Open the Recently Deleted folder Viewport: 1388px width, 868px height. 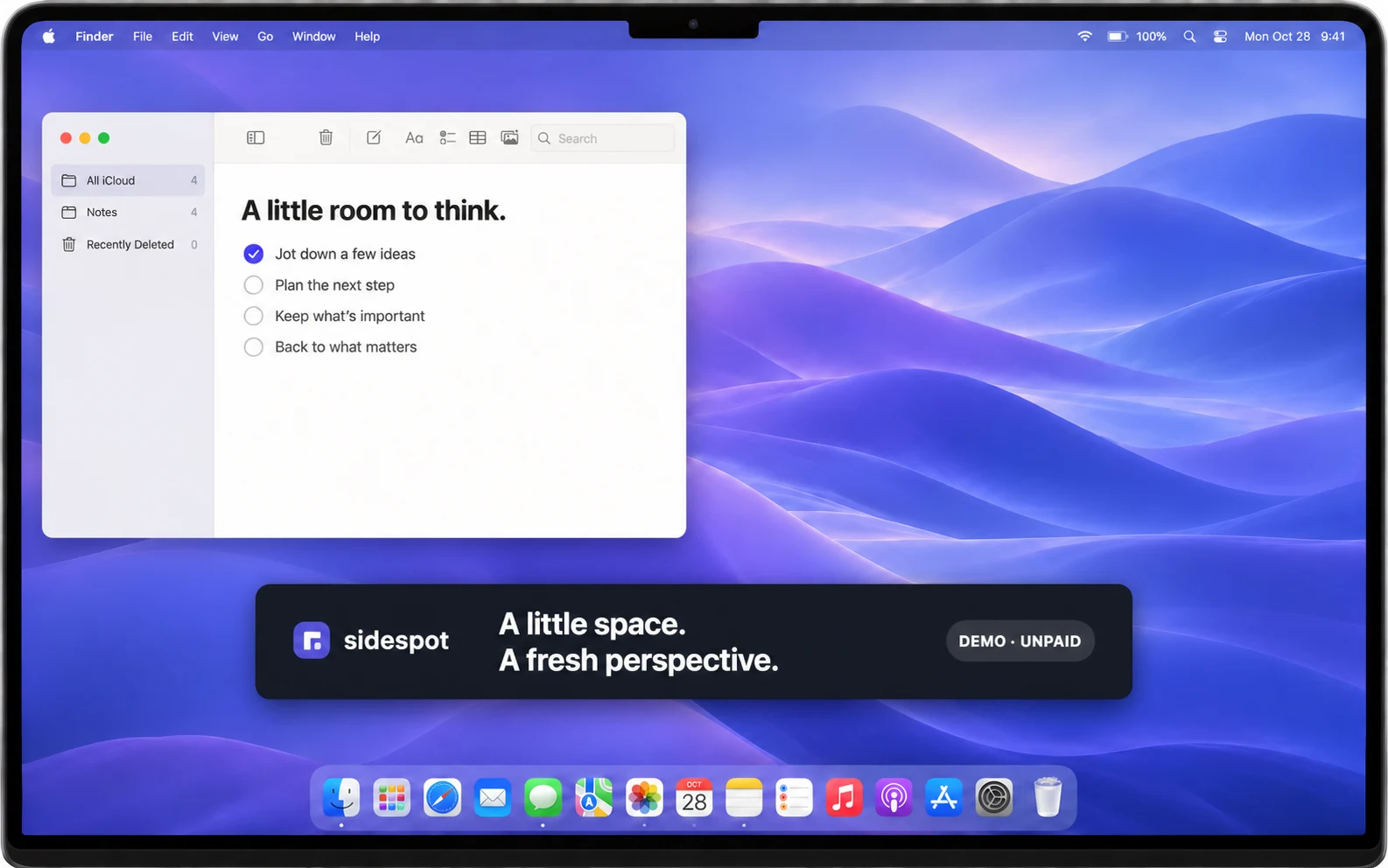(x=128, y=245)
